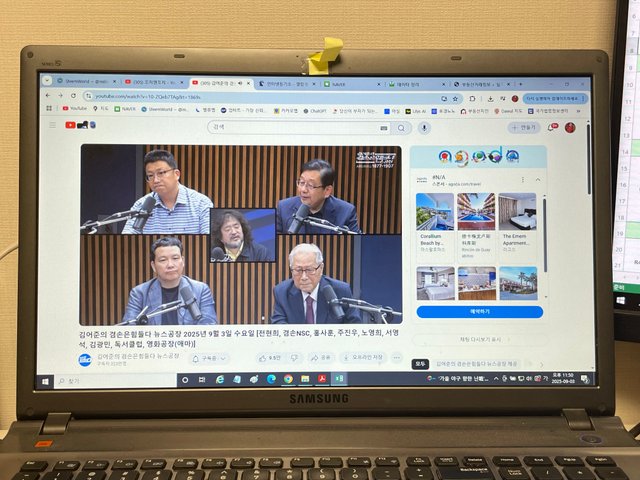This screenshot has height=480, width=640.
Task: Select the '모두' filter chip
Action: pyautogui.click(x=420, y=364)
